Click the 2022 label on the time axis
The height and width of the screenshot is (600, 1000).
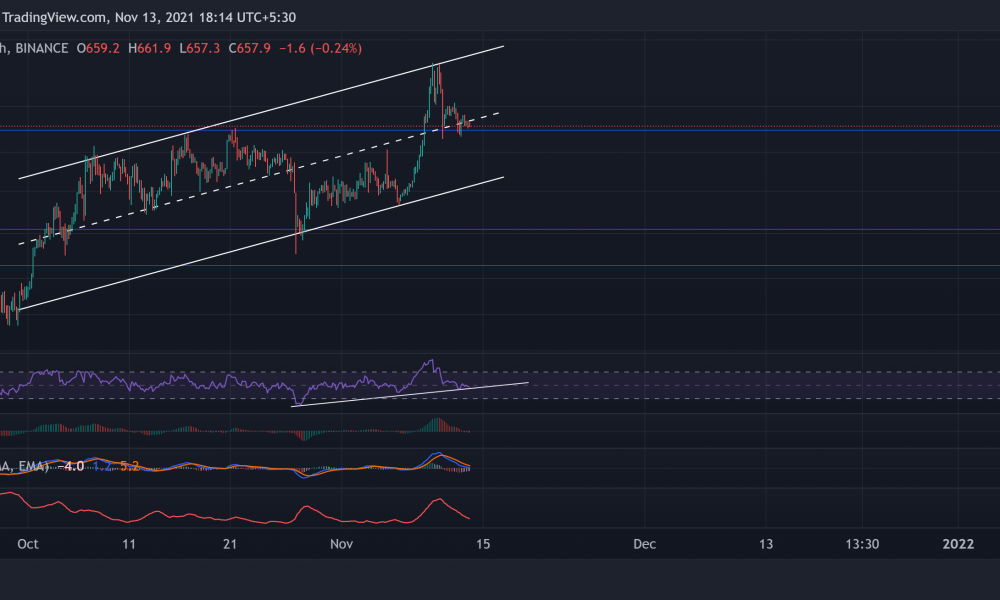tap(959, 544)
